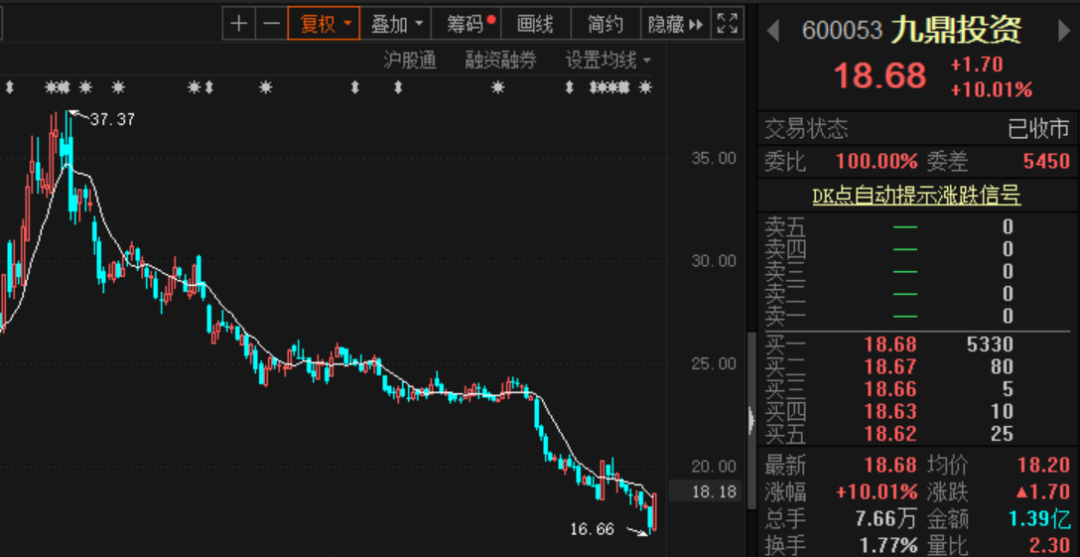Click the plus zoom-in chart button

[238, 23]
